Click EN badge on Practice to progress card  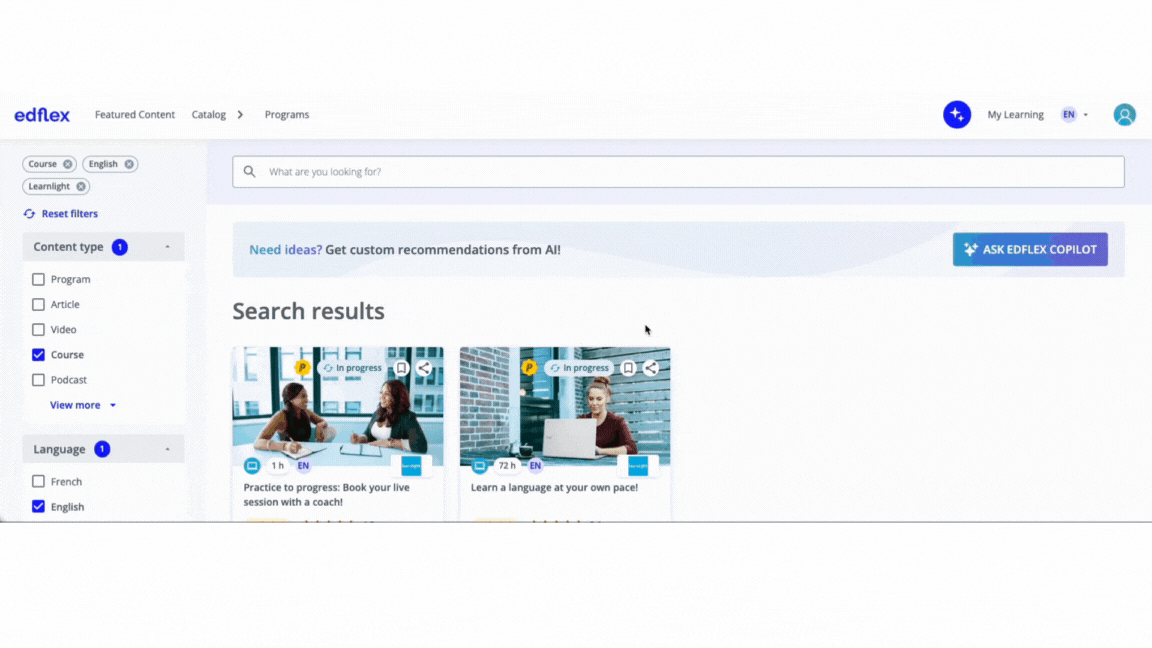pyautogui.click(x=303, y=465)
